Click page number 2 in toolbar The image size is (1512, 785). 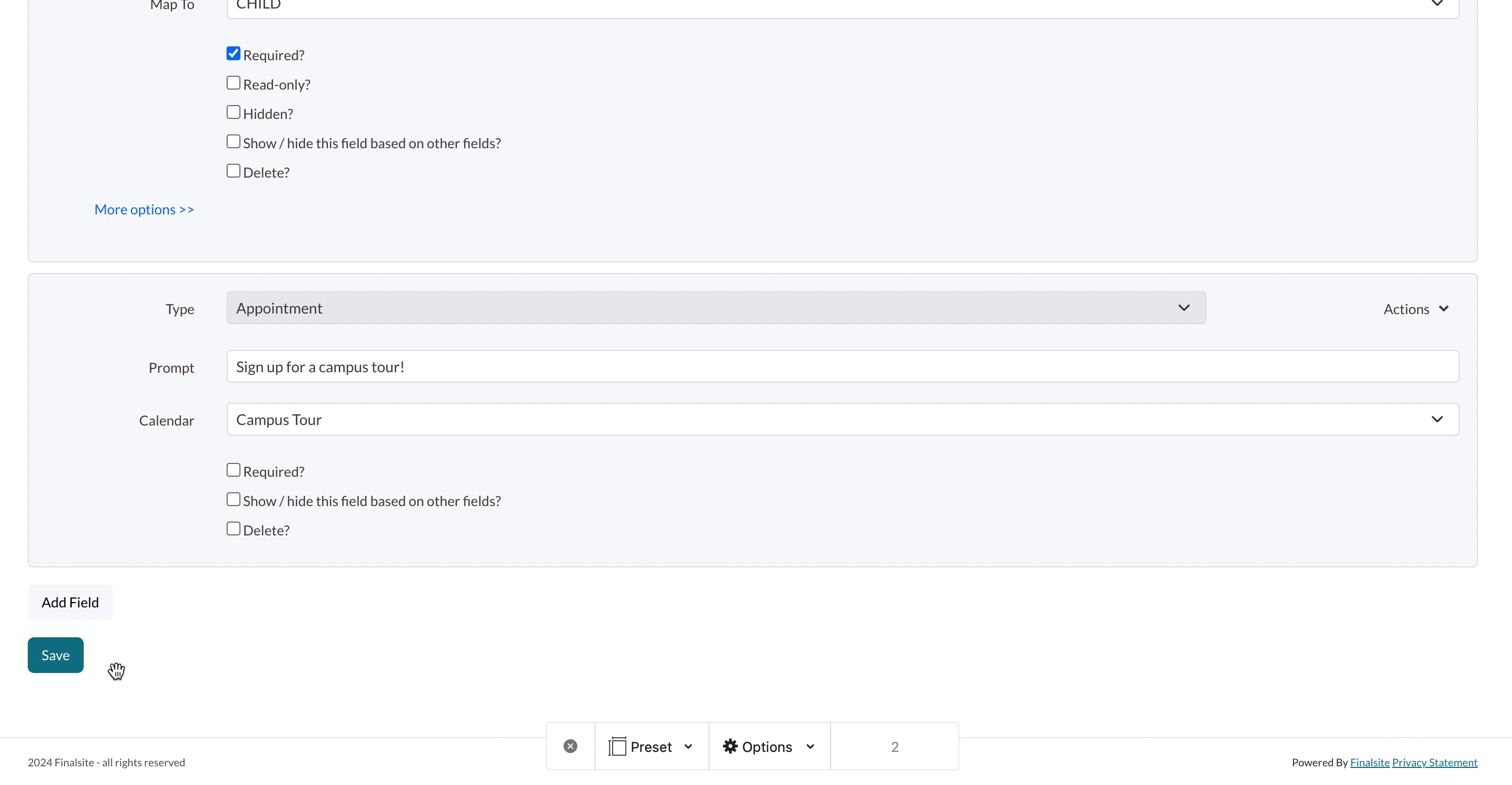point(895,747)
